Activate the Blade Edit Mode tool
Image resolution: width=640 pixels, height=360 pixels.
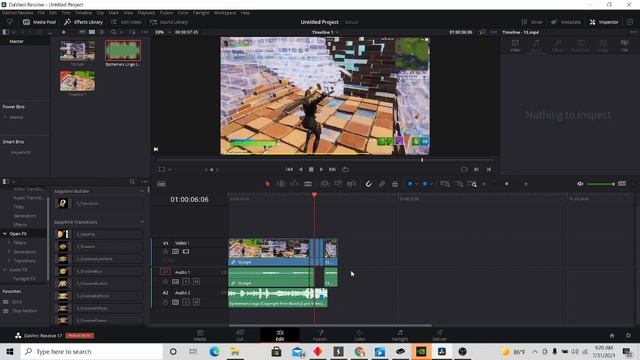point(308,184)
